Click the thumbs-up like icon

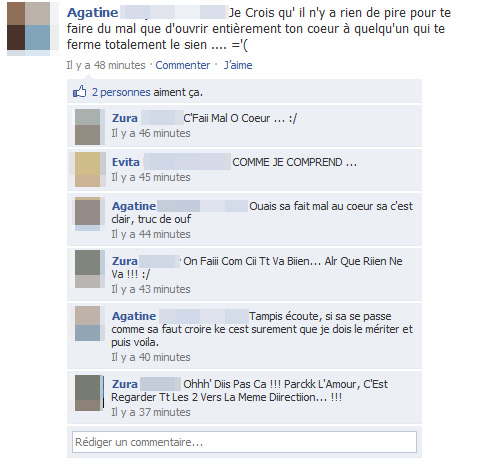[x=80, y=91]
